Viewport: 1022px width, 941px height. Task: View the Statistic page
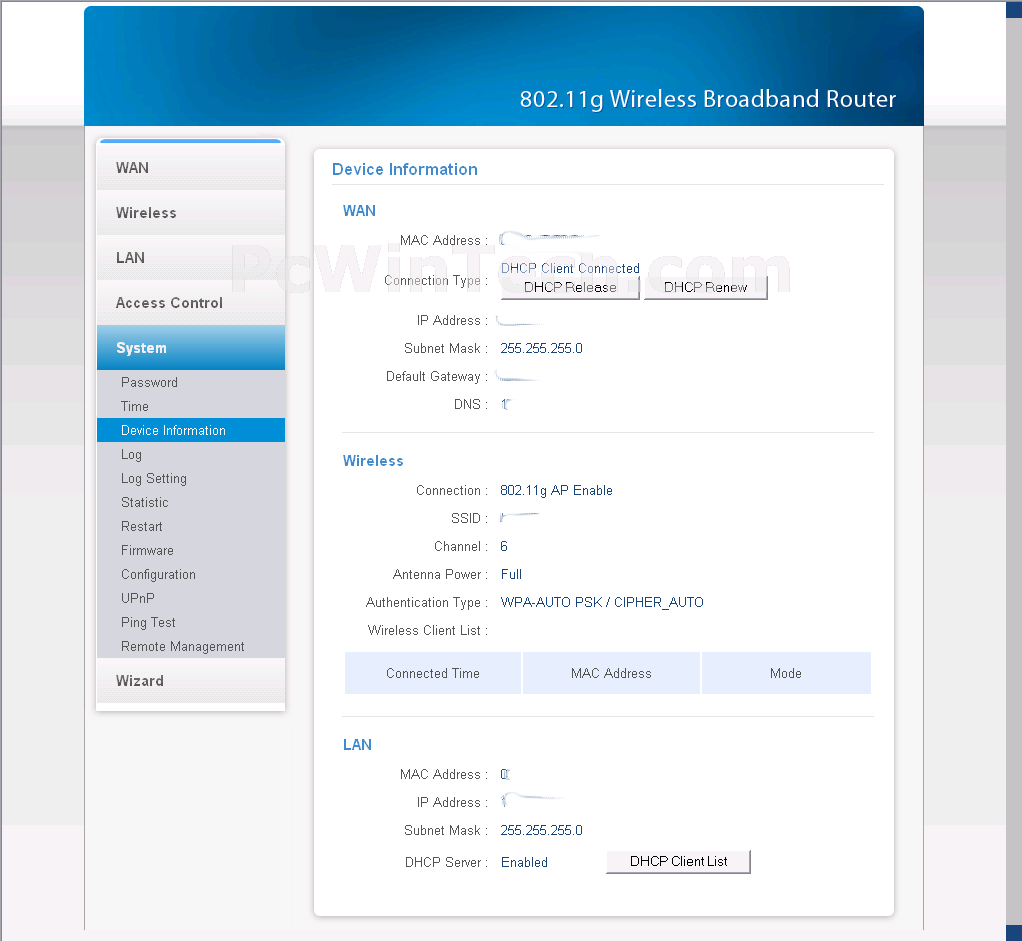145,502
